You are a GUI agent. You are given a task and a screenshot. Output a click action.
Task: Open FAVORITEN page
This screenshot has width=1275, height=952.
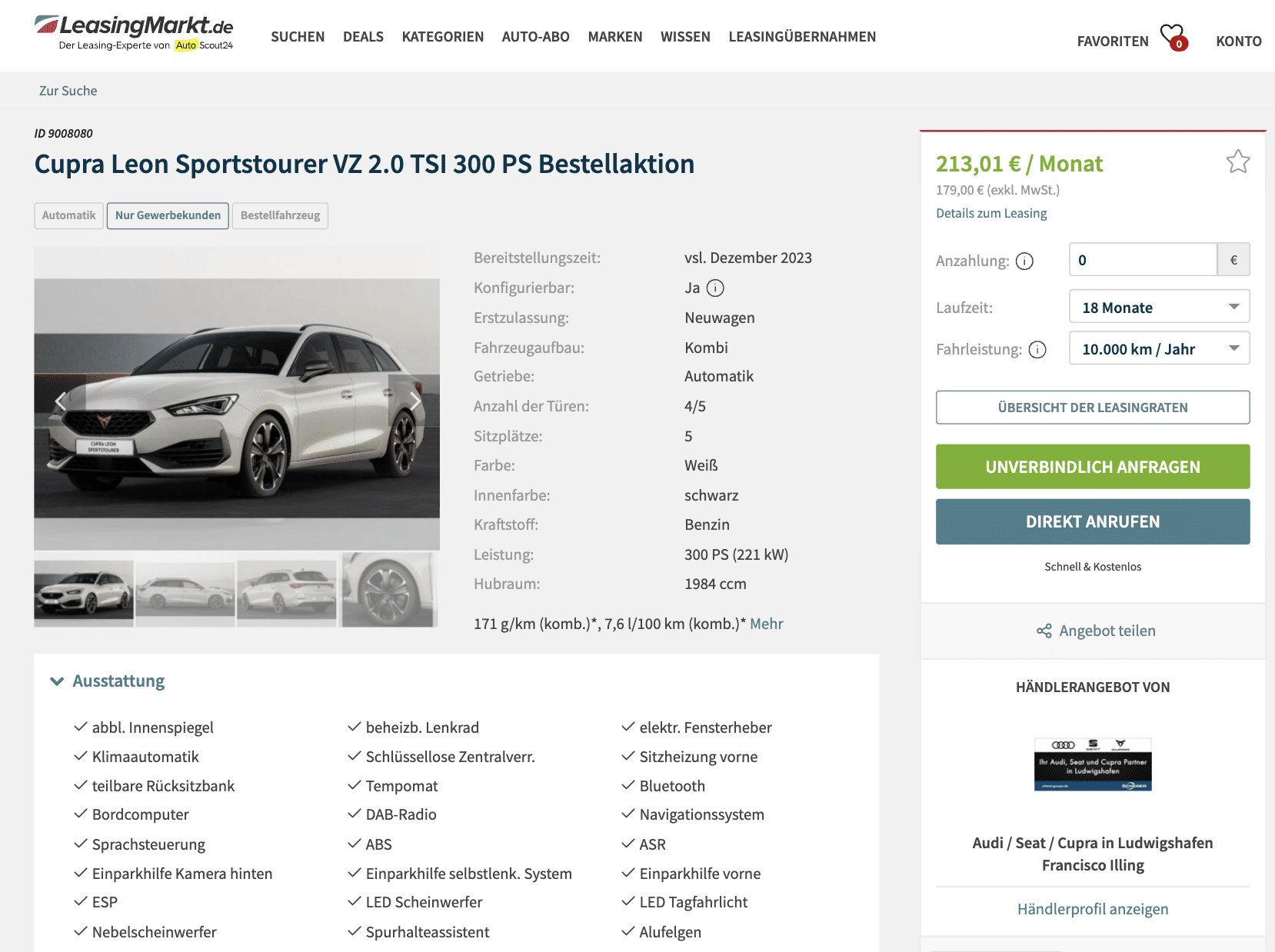coord(1113,42)
